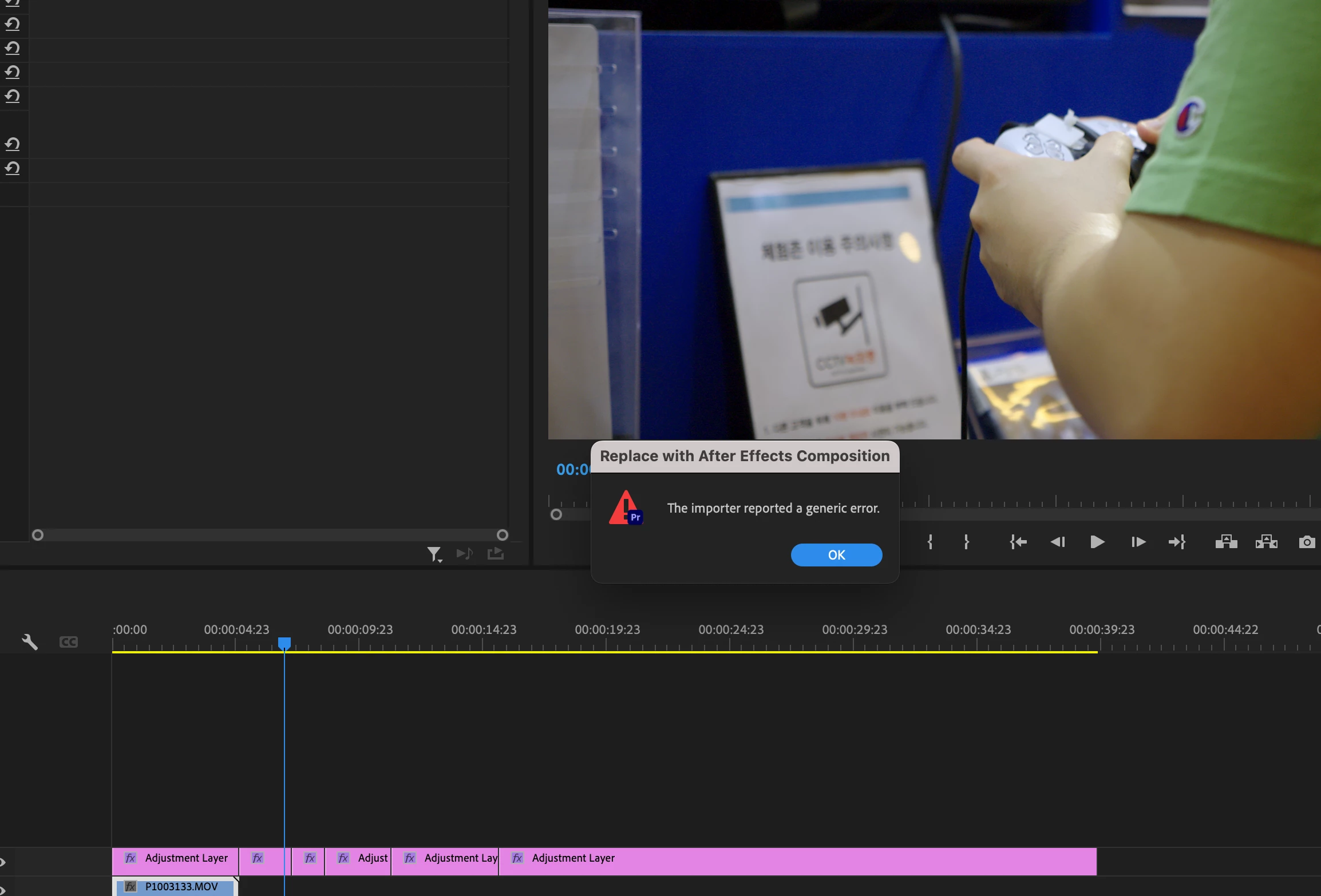Toggle the CC caption track button
This screenshot has height=896, width=1321.
coord(68,642)
